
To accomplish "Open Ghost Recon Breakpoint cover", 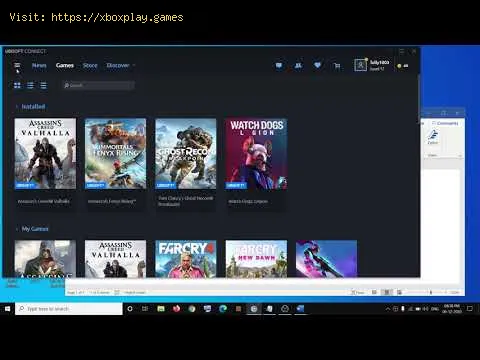I will [186, 154].
